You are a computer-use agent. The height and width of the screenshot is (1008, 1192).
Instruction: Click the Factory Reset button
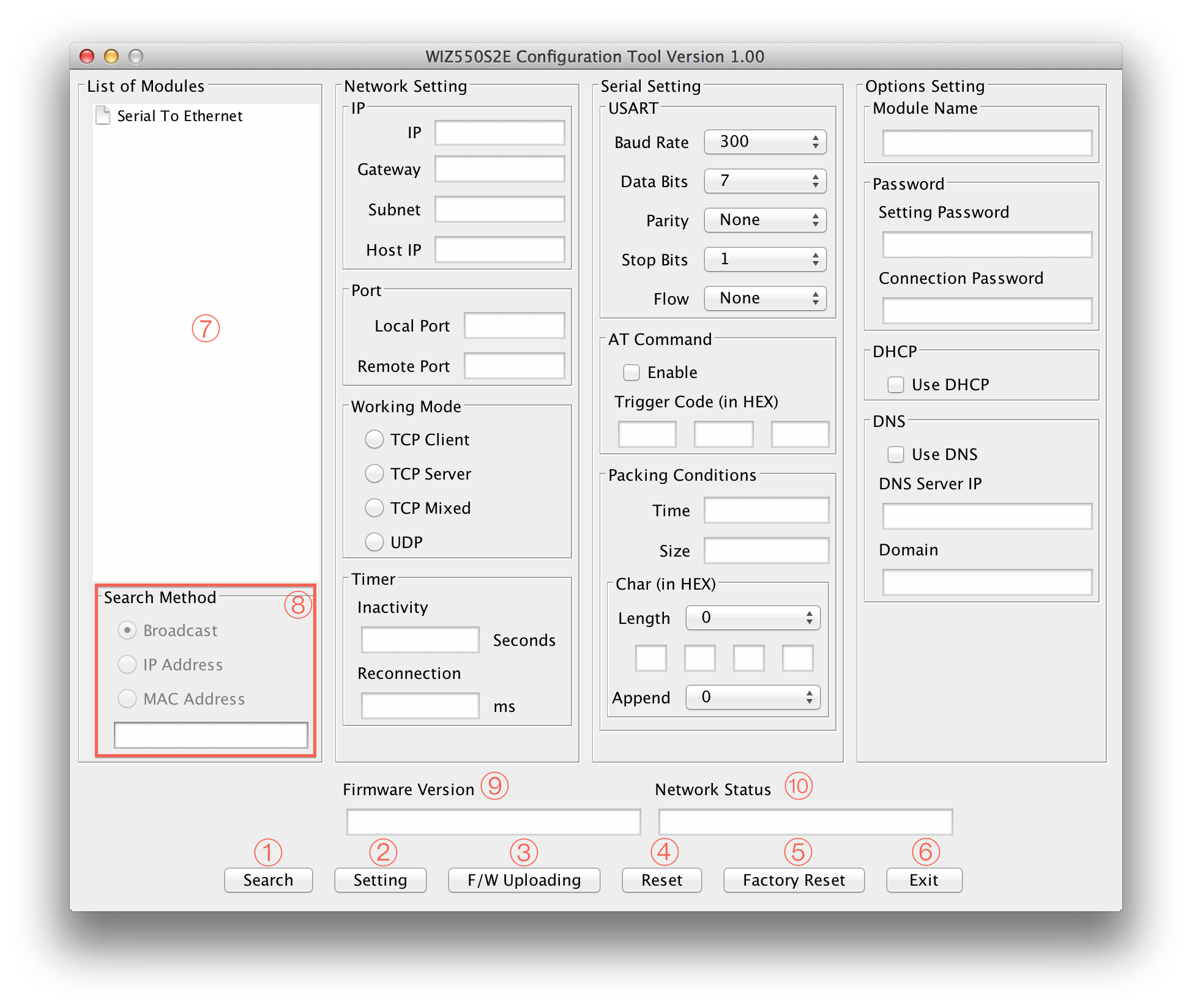(793, 880)
